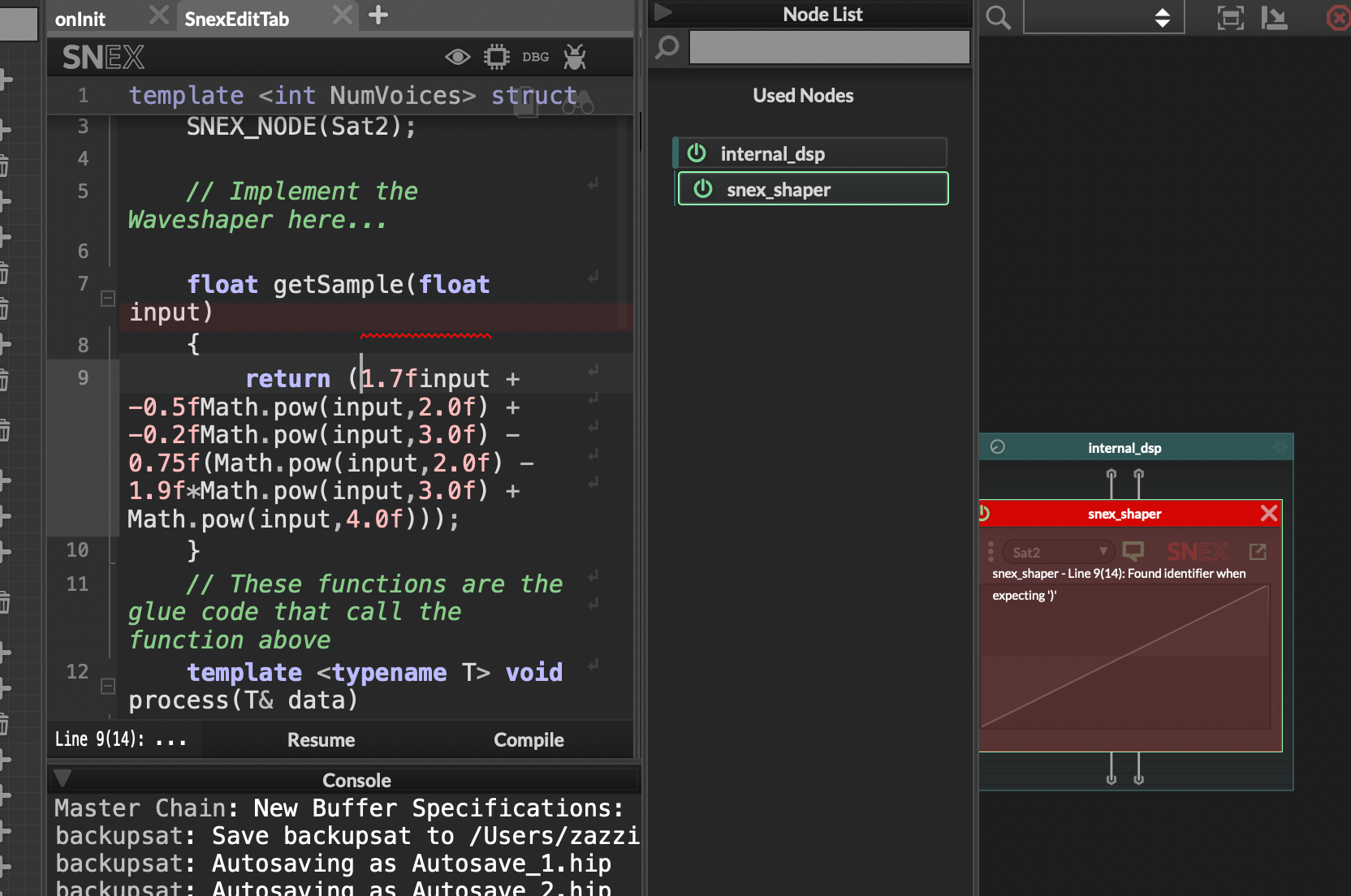Click the Node List play arrow icon
The height and width of the screenshot is (896, 1351).
pos(663,12)
